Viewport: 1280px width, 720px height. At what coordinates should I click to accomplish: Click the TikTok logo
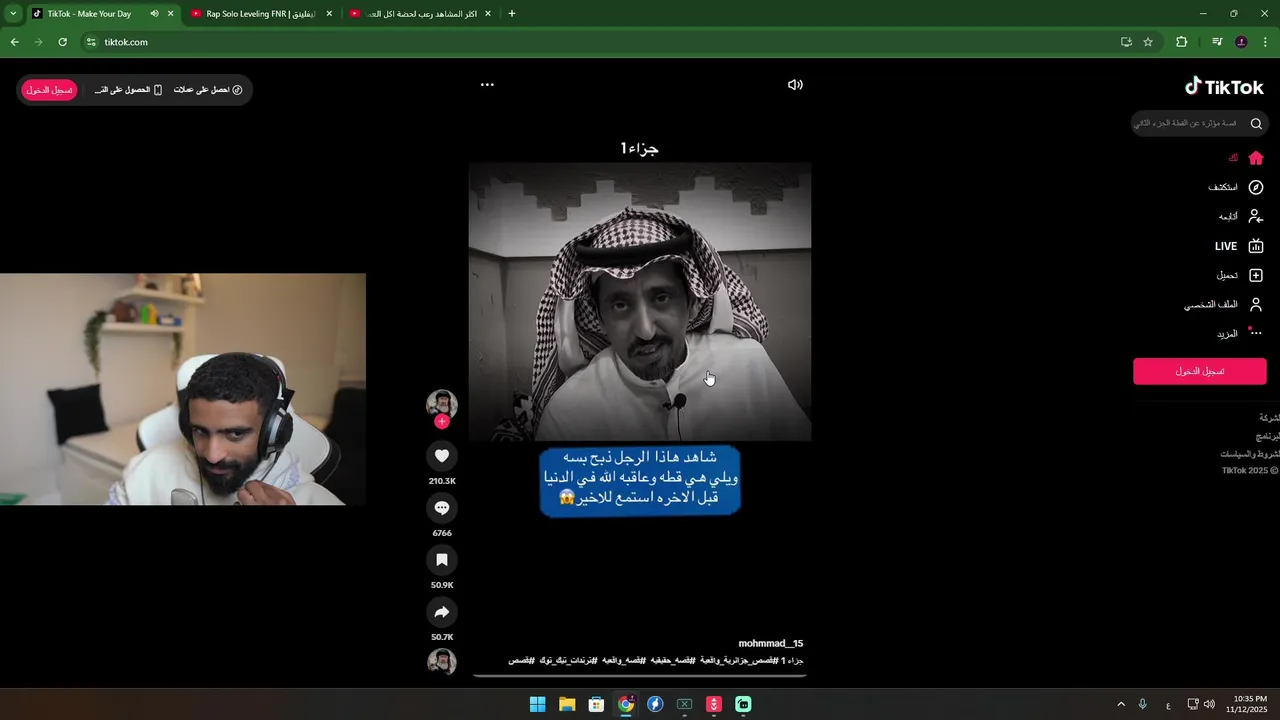[1224, 87]
